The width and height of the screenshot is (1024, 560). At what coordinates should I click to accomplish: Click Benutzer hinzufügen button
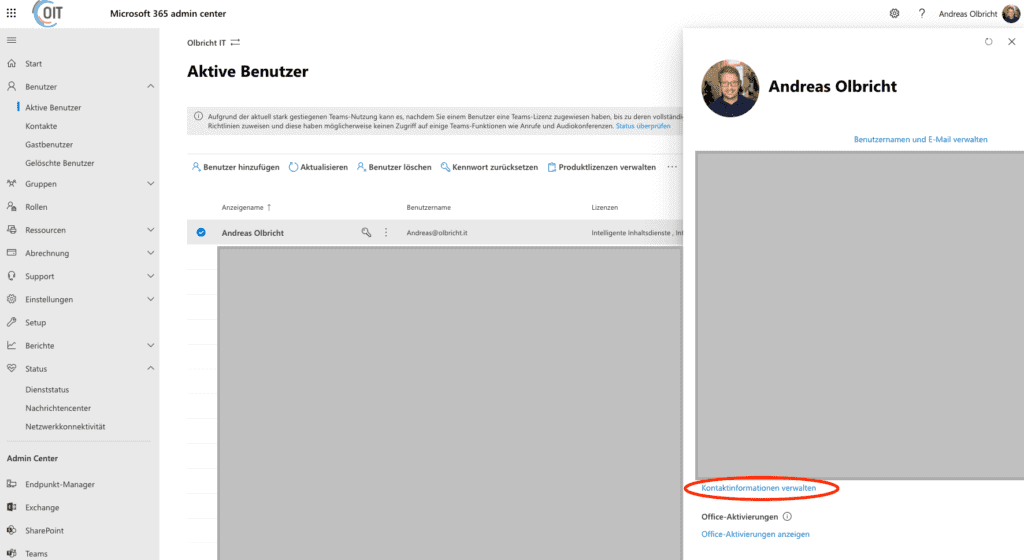coord(235,167)
